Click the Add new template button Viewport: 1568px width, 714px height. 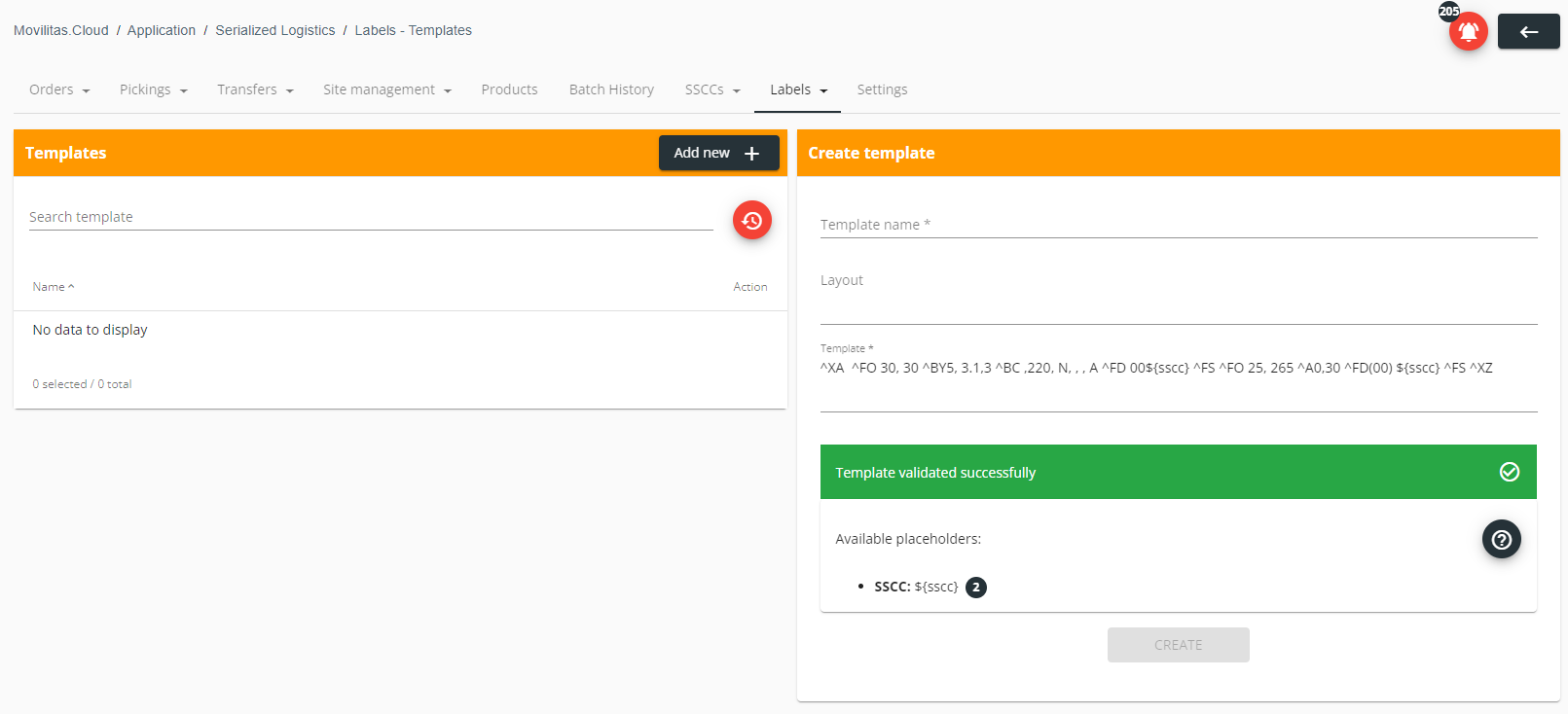[718, 153]
